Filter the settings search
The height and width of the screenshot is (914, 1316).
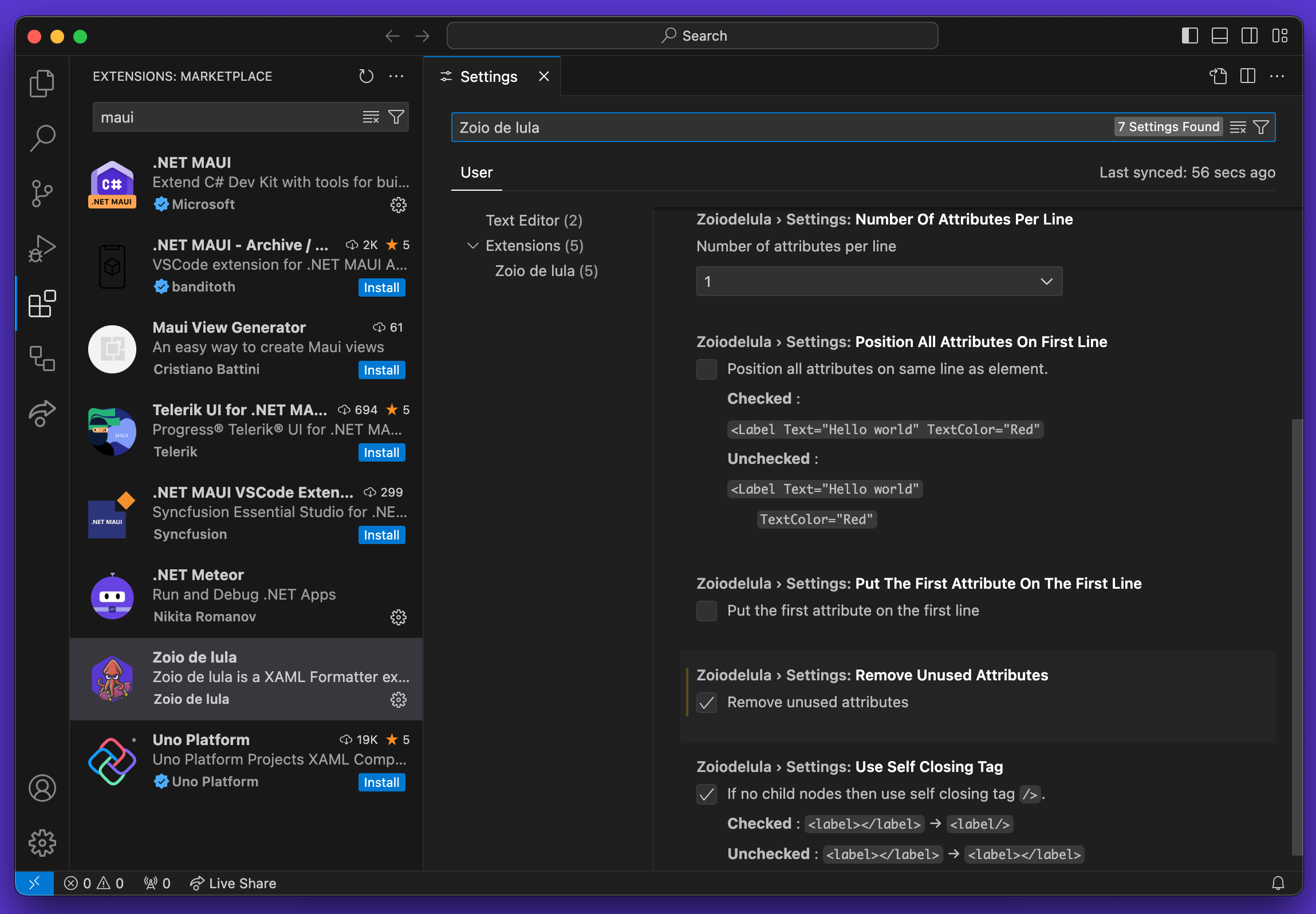click(x=1261, y=127)
